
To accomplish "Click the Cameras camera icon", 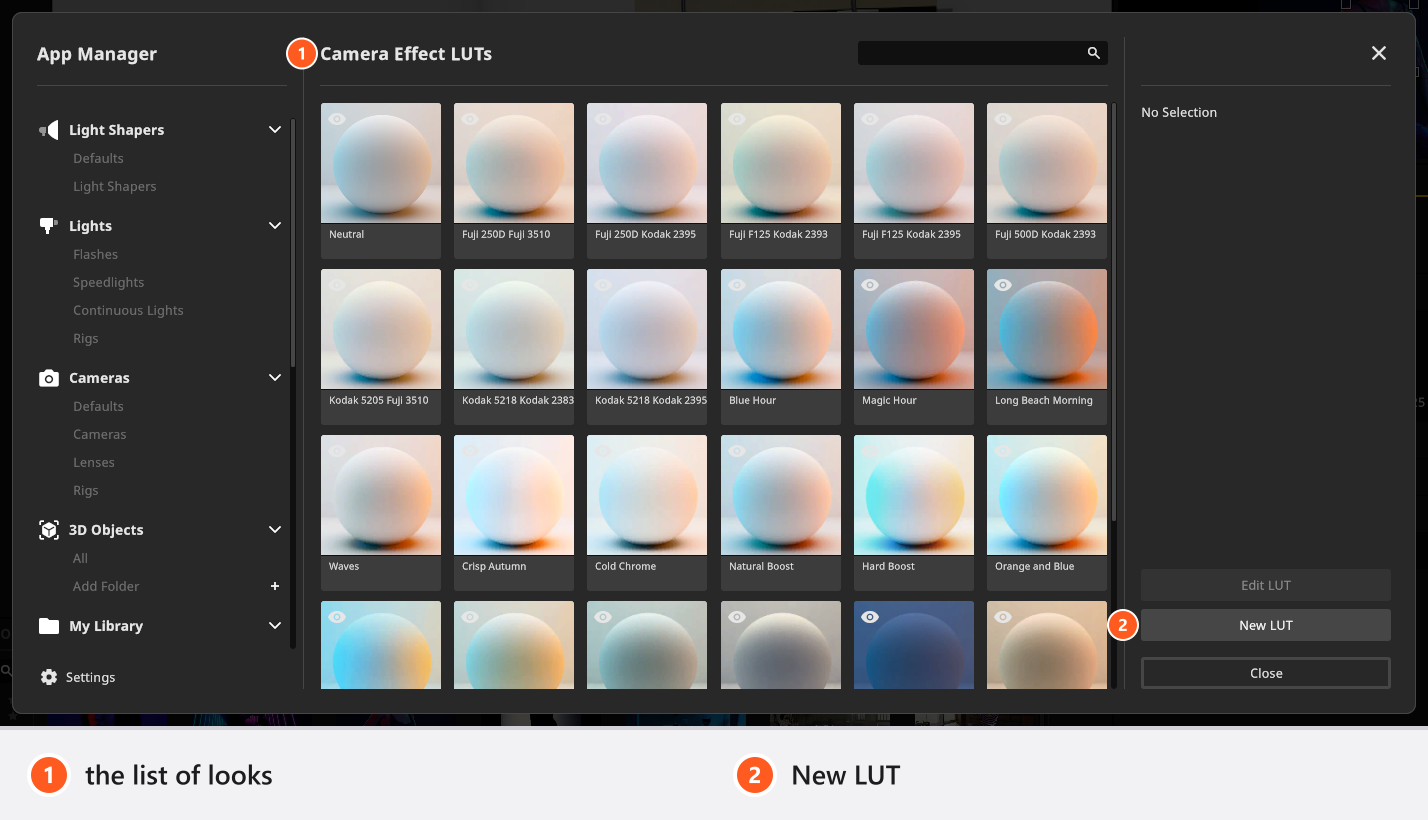I will 49,378.
